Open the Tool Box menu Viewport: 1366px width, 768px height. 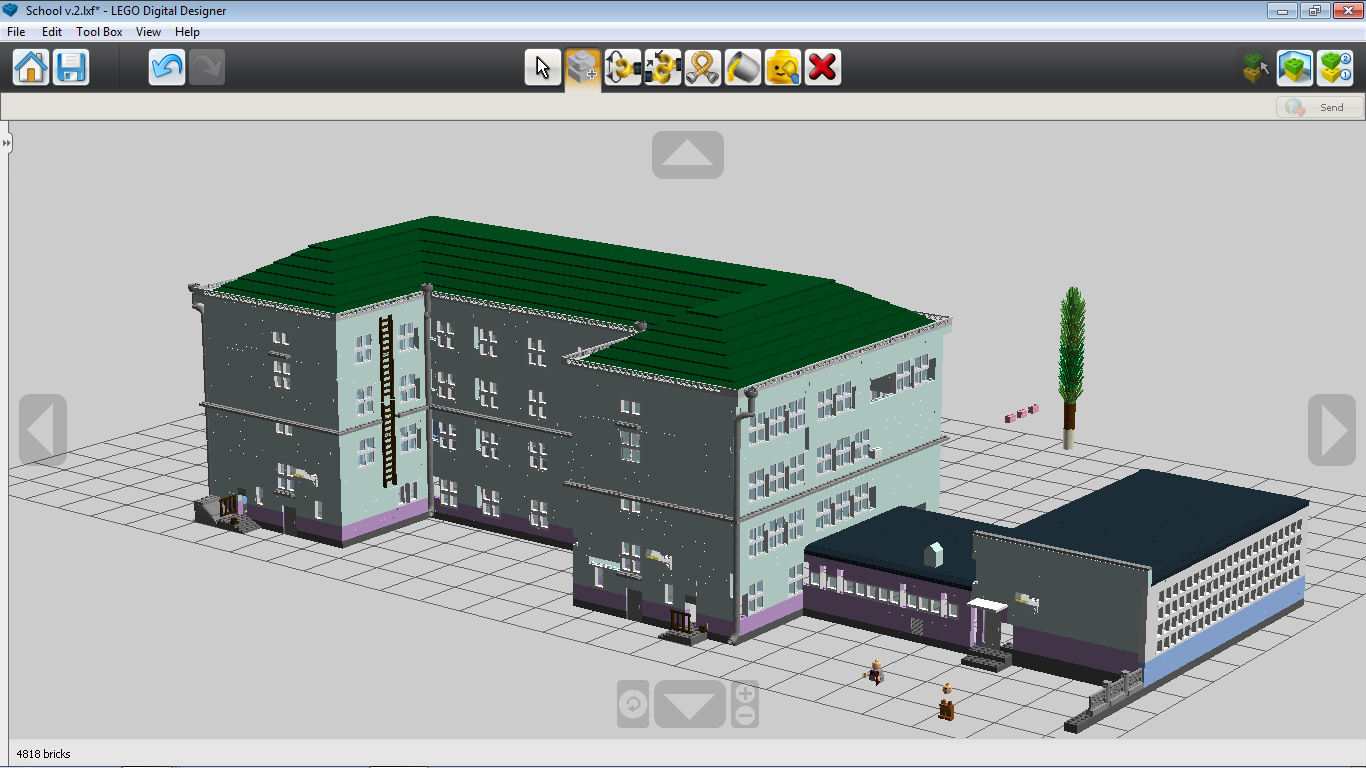tap(99, 32)
